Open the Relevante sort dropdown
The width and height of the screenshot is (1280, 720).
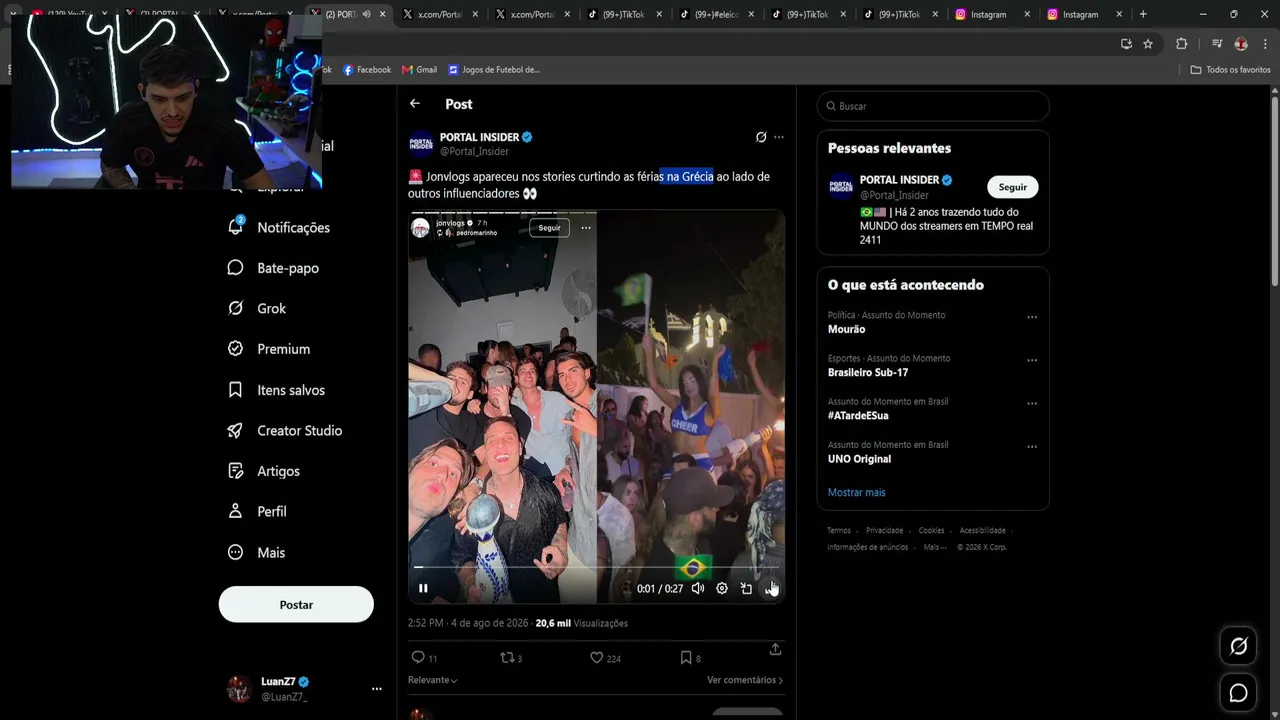pyautogui.click(x=433, y=680)
